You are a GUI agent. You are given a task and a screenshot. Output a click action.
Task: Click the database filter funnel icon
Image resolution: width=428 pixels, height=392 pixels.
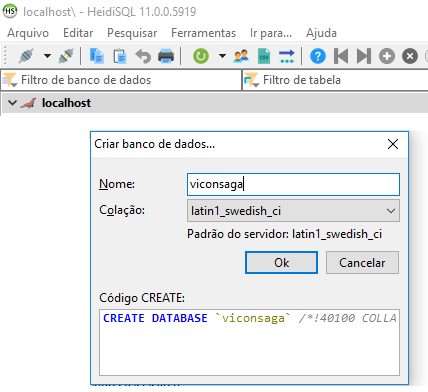tap(10, 80)
